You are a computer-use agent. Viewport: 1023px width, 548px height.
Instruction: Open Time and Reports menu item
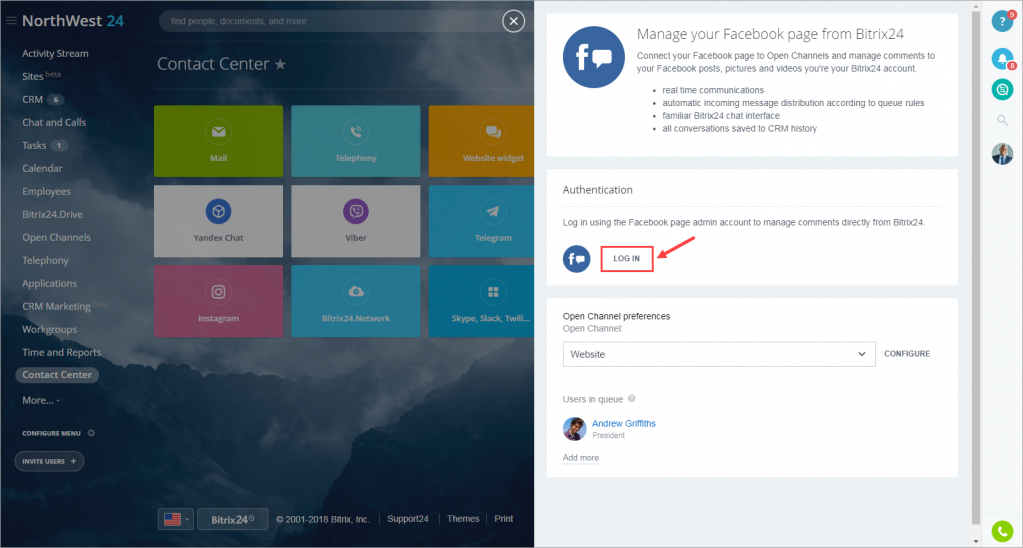pyautogui.click(x=62, y=352)
